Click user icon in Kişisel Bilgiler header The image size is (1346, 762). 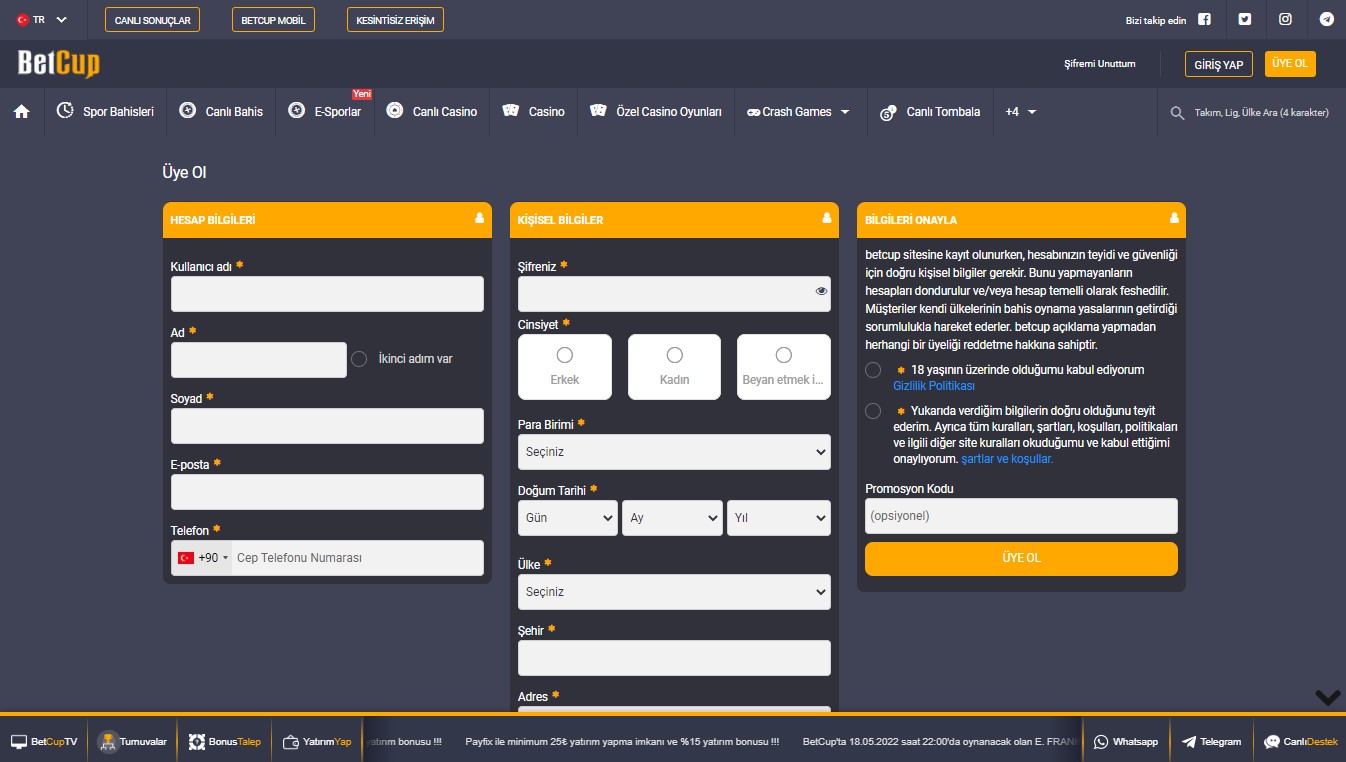[827, 218]
